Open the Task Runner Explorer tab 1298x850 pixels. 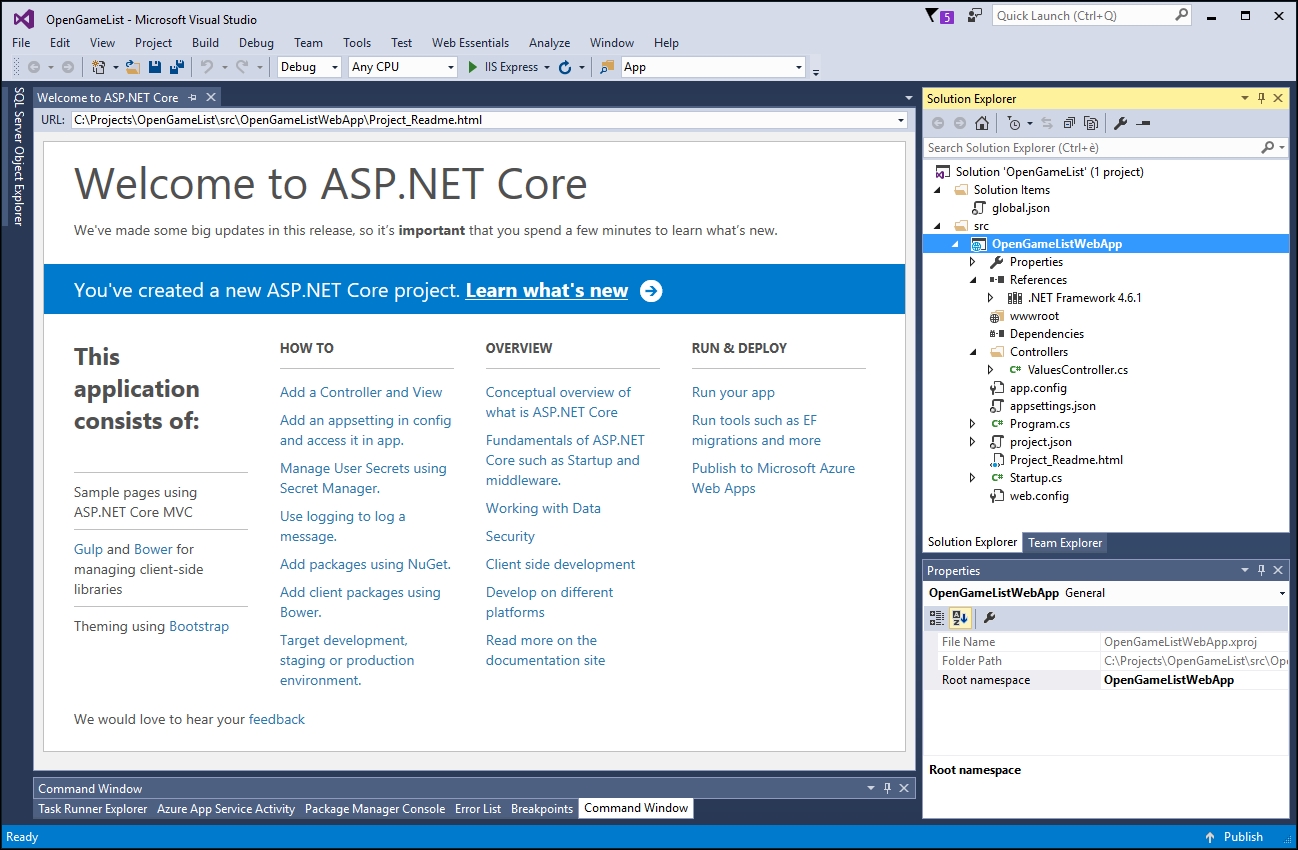coord(92,809)
